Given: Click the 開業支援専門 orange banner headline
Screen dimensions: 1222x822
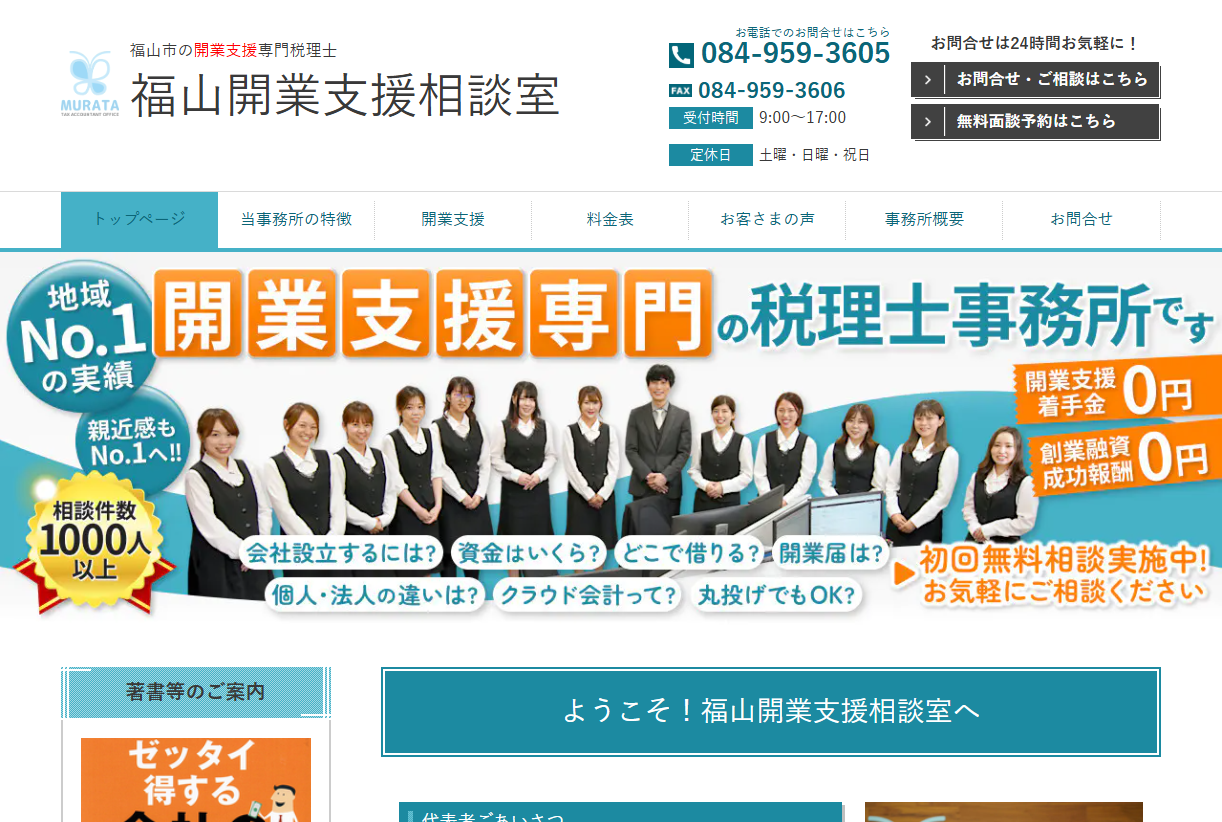Looking at the screenshot, I should (433, 313).
